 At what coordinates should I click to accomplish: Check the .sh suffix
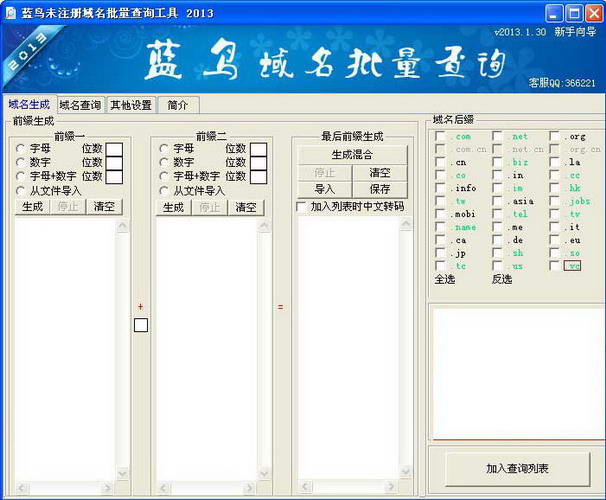point(497,253)
